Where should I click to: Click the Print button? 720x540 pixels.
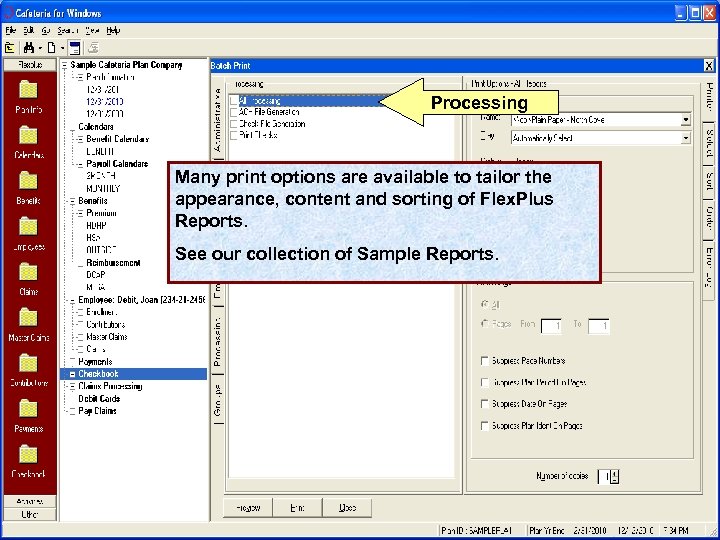coord(298,508)
